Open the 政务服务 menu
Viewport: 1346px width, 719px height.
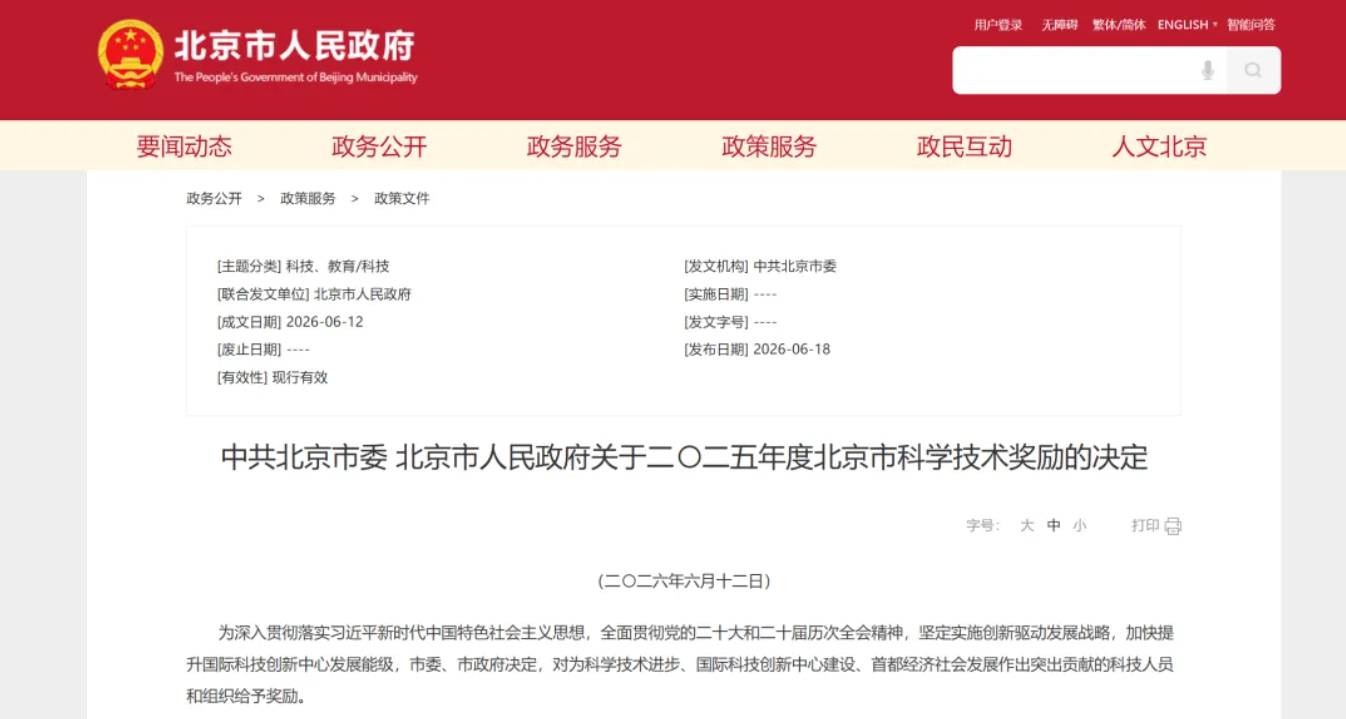[x=574, y=147]
